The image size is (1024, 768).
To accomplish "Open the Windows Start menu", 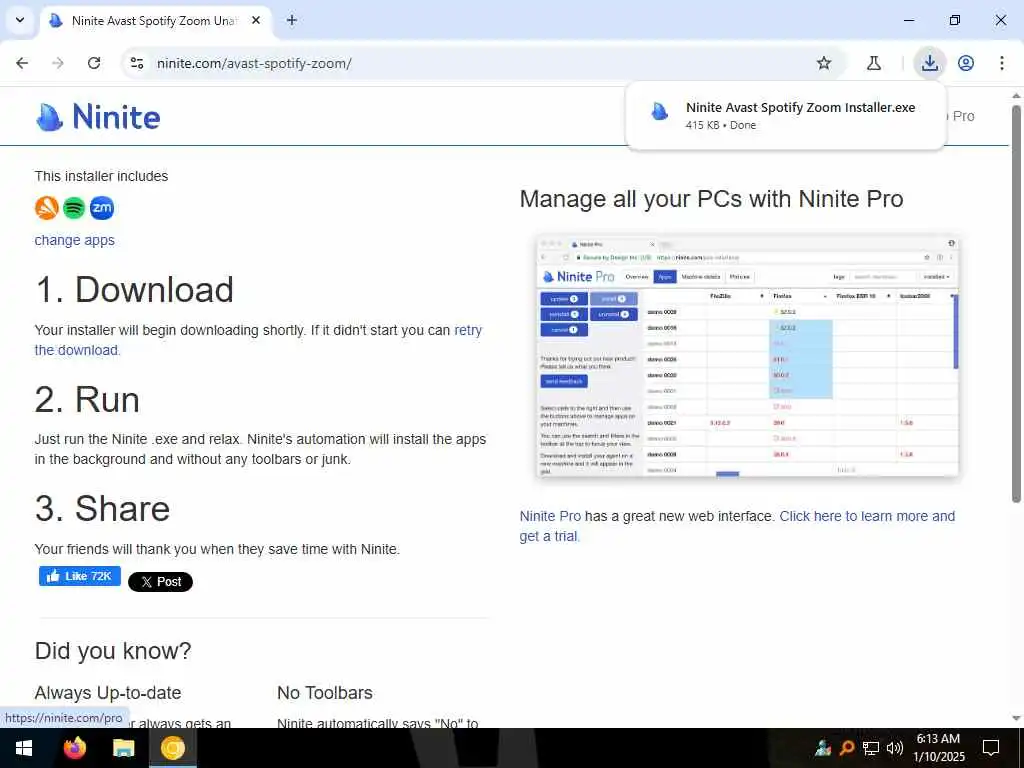I will click(24, 748).
